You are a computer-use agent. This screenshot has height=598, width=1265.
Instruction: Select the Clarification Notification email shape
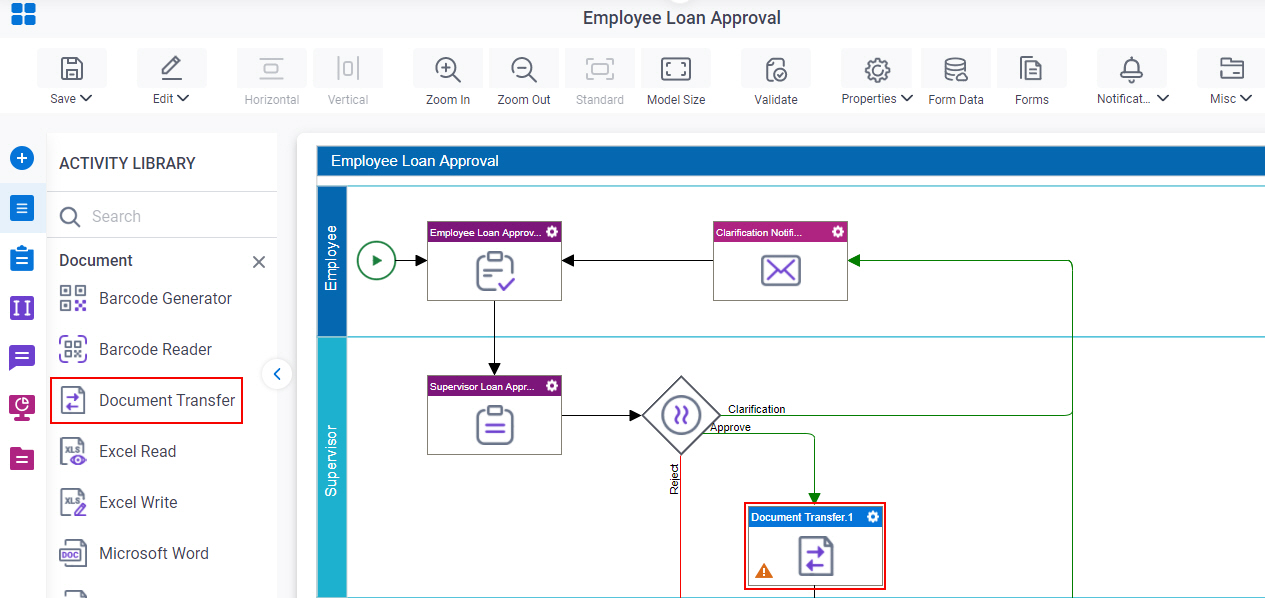pos(780,261)
